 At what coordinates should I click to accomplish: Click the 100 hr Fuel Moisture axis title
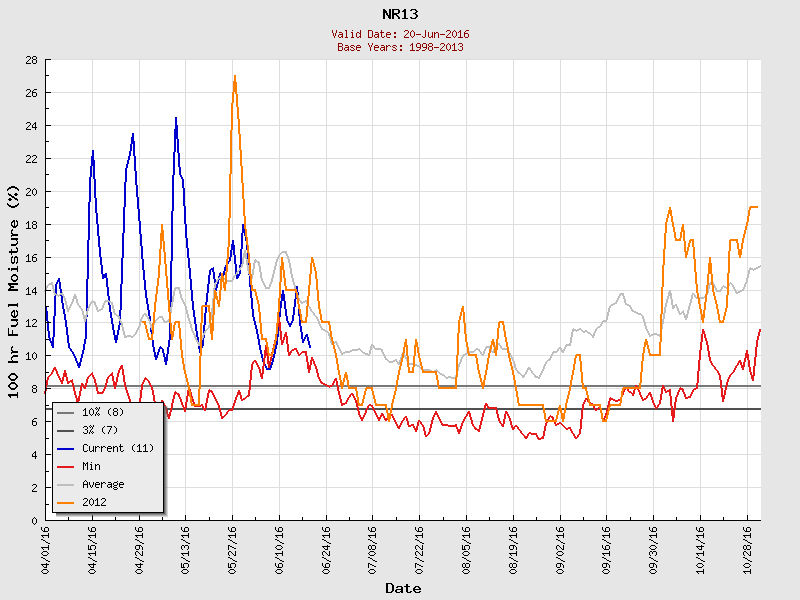pos(14,291)
